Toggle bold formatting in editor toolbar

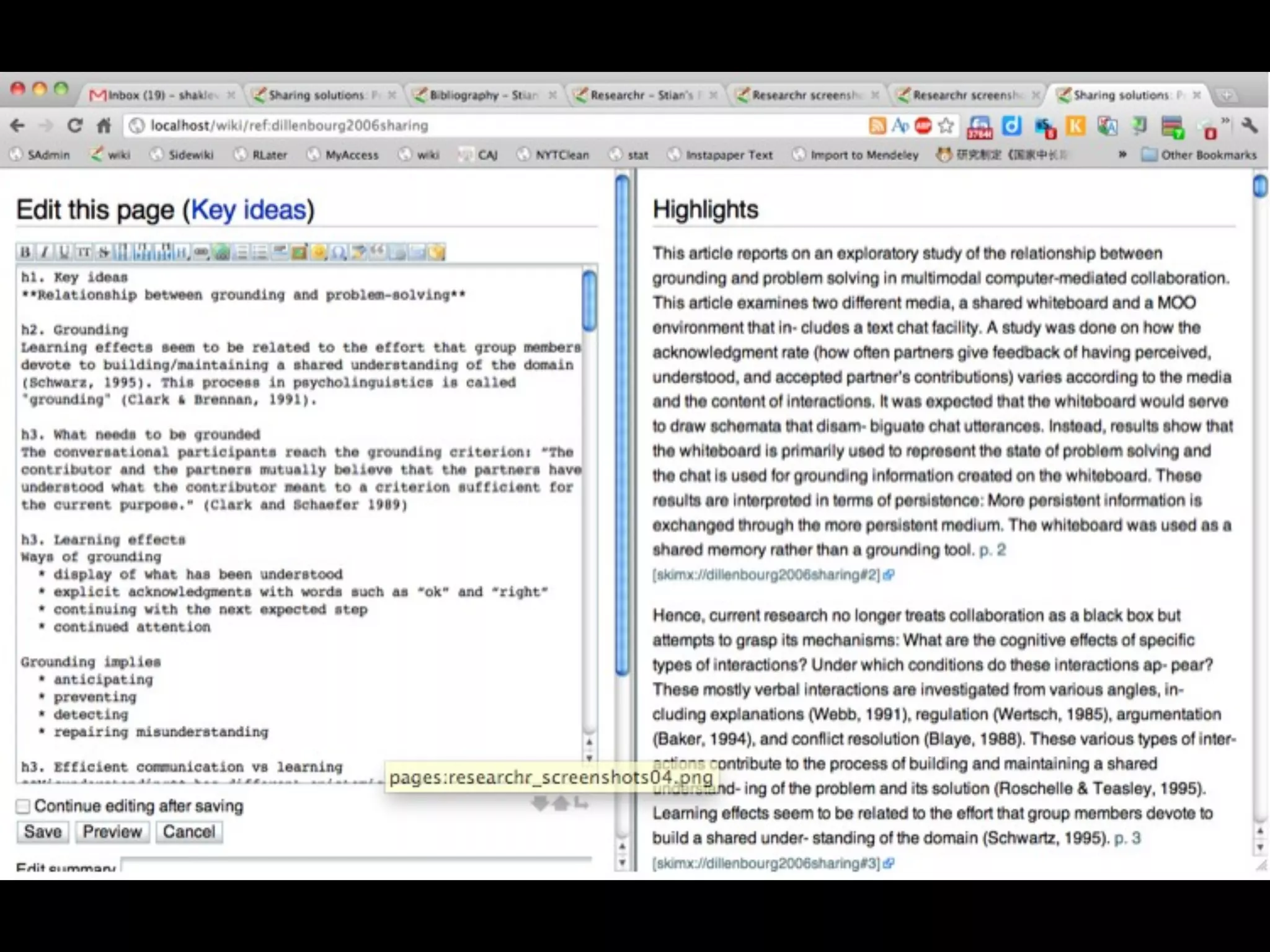(x=25, y=252)
